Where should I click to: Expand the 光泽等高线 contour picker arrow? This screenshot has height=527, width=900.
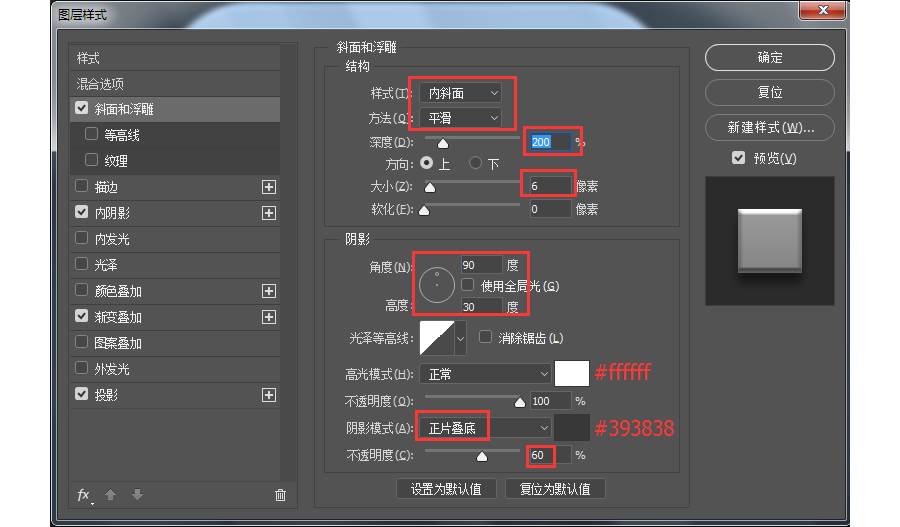coord(460,338)
